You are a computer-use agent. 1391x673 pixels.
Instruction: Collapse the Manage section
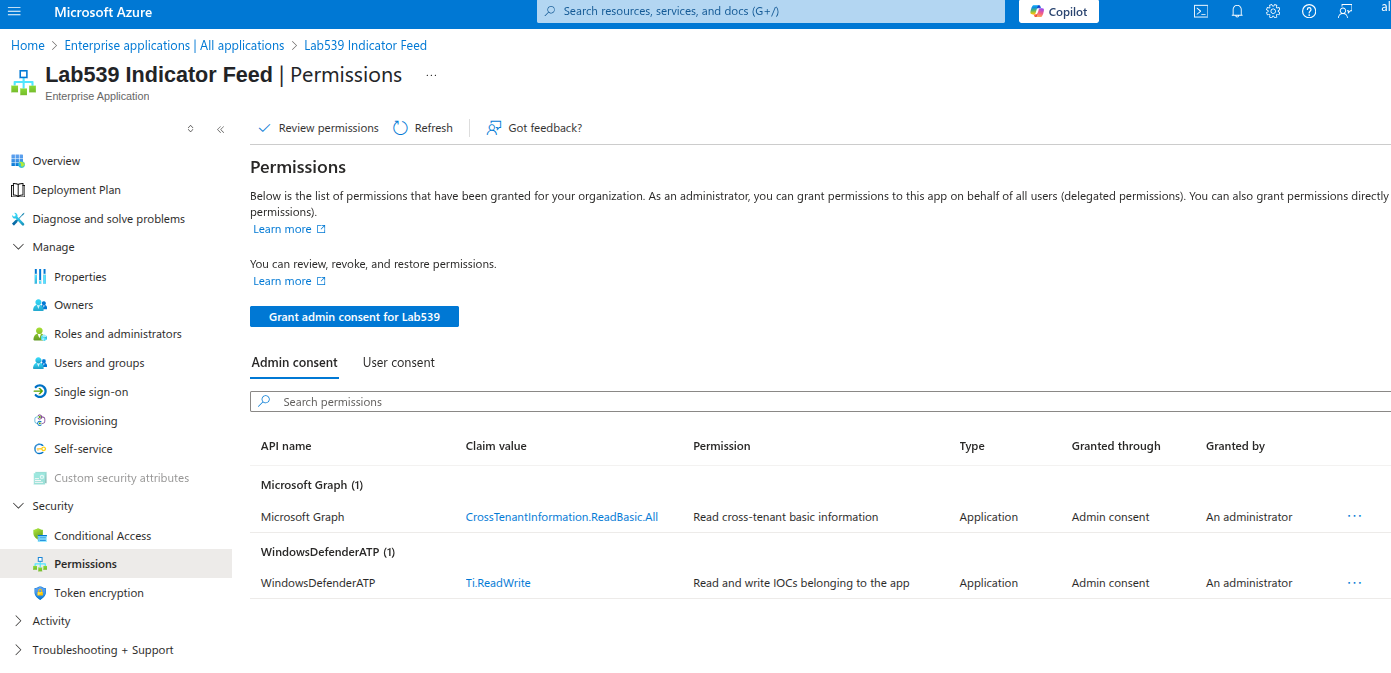tap(18, 247)
